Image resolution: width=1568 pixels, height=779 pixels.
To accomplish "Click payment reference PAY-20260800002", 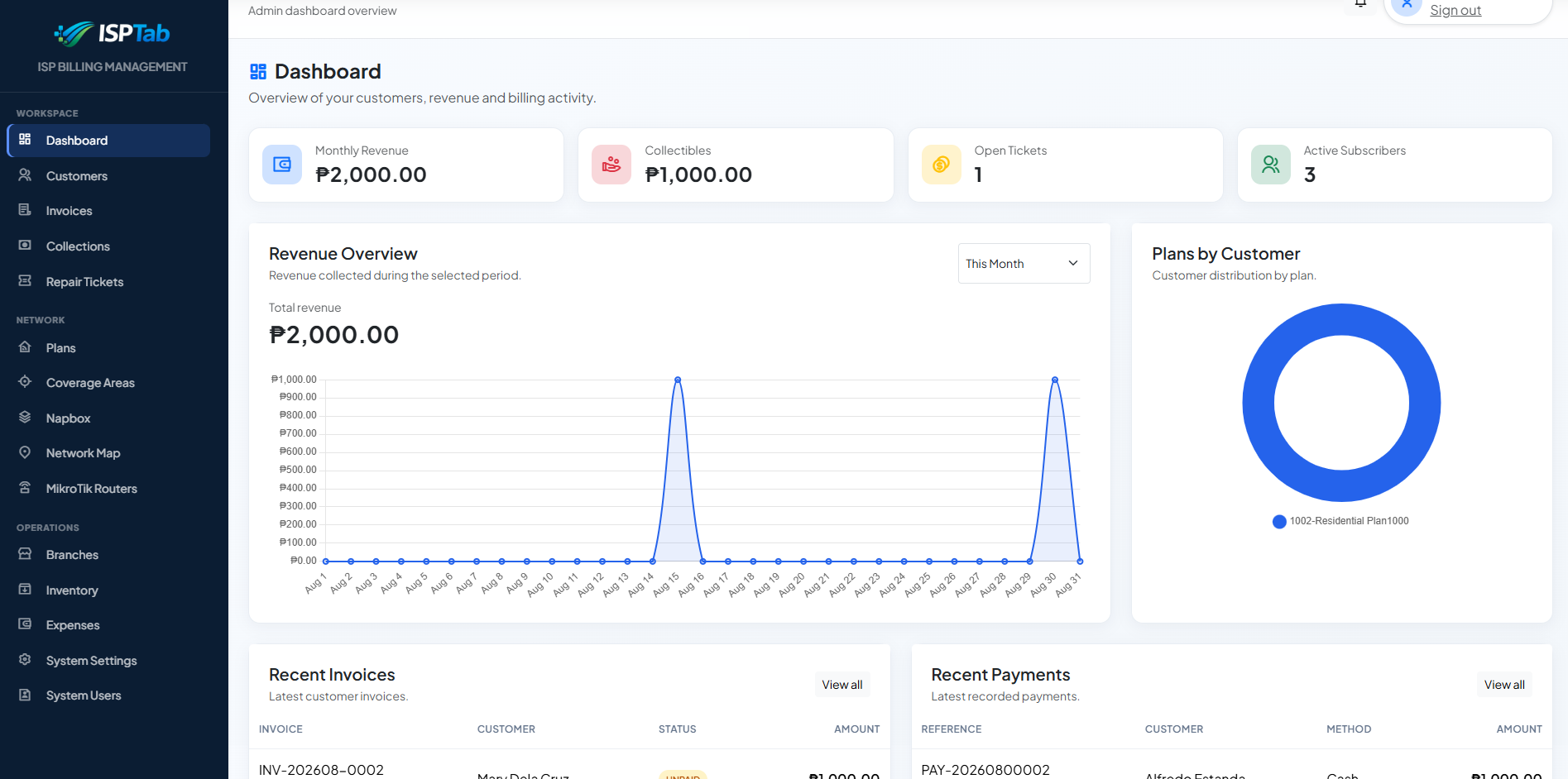I will [x=985, y=770].
